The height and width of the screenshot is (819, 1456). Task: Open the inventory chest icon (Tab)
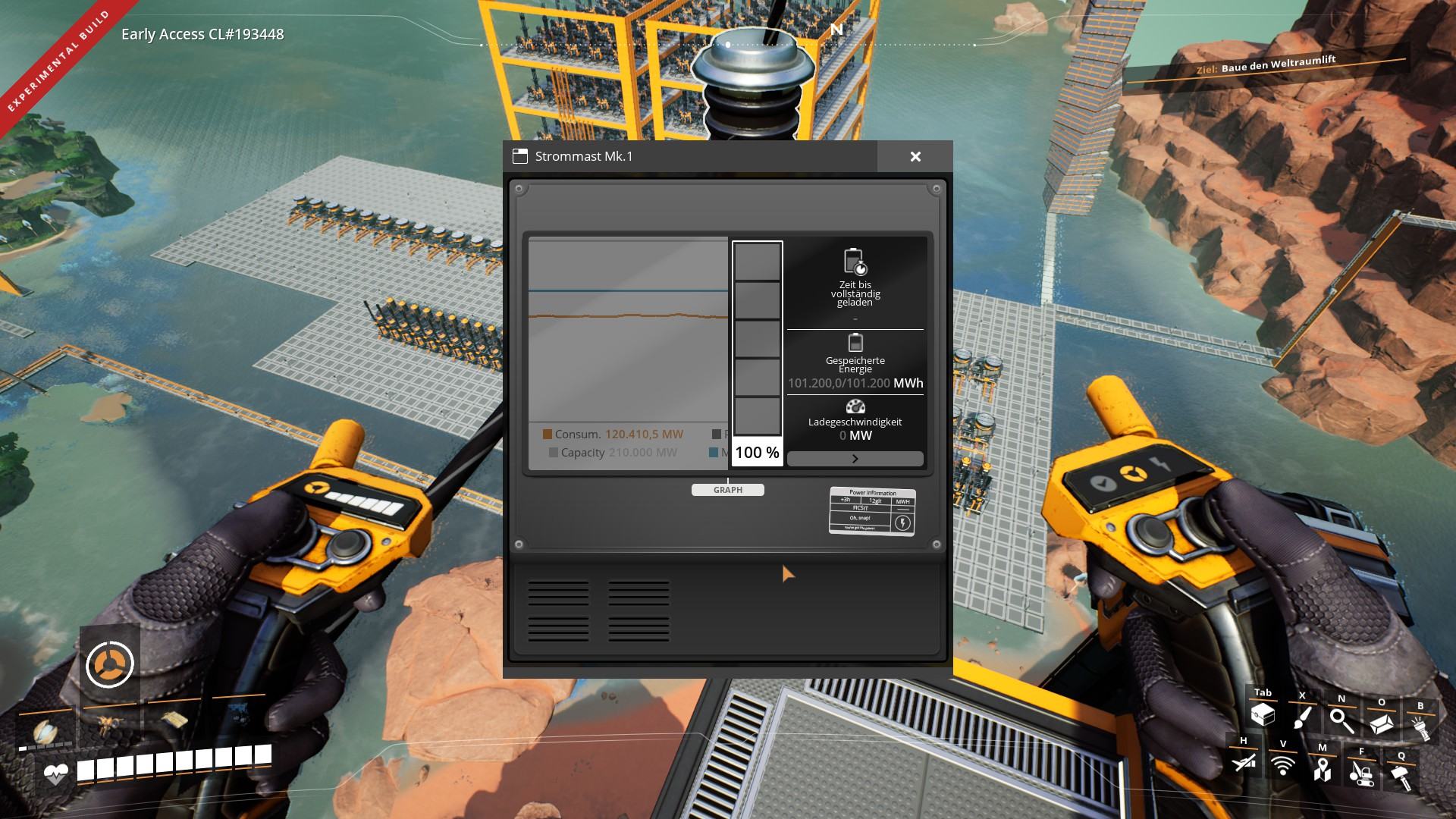[1263, 714]
